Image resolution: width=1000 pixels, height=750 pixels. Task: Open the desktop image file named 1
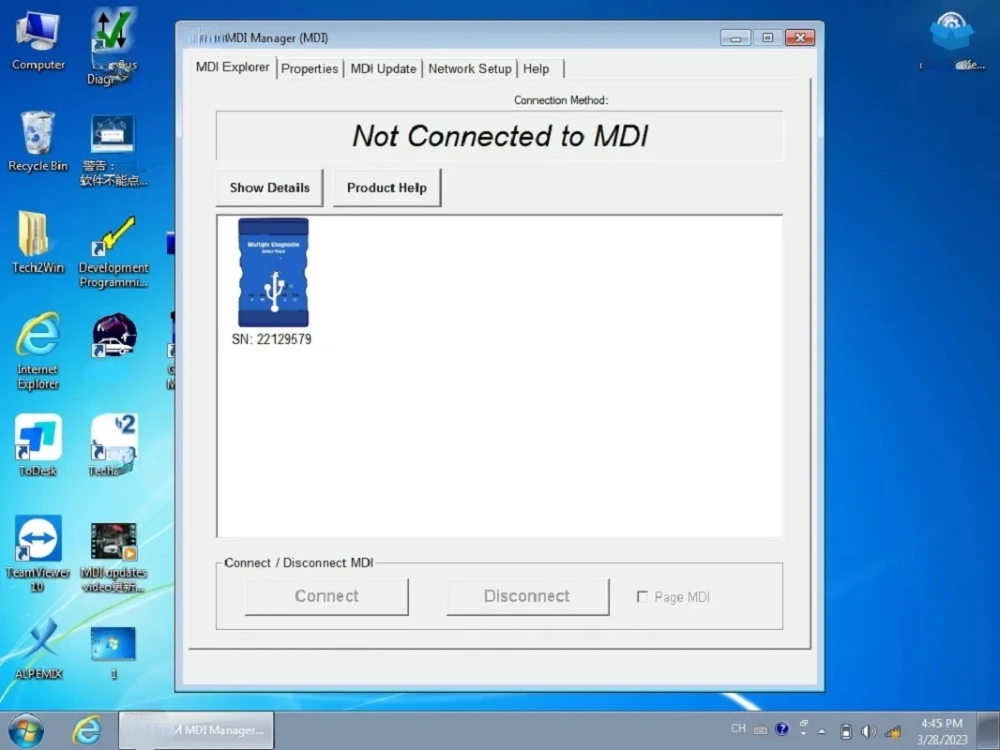tap(114, 652)
